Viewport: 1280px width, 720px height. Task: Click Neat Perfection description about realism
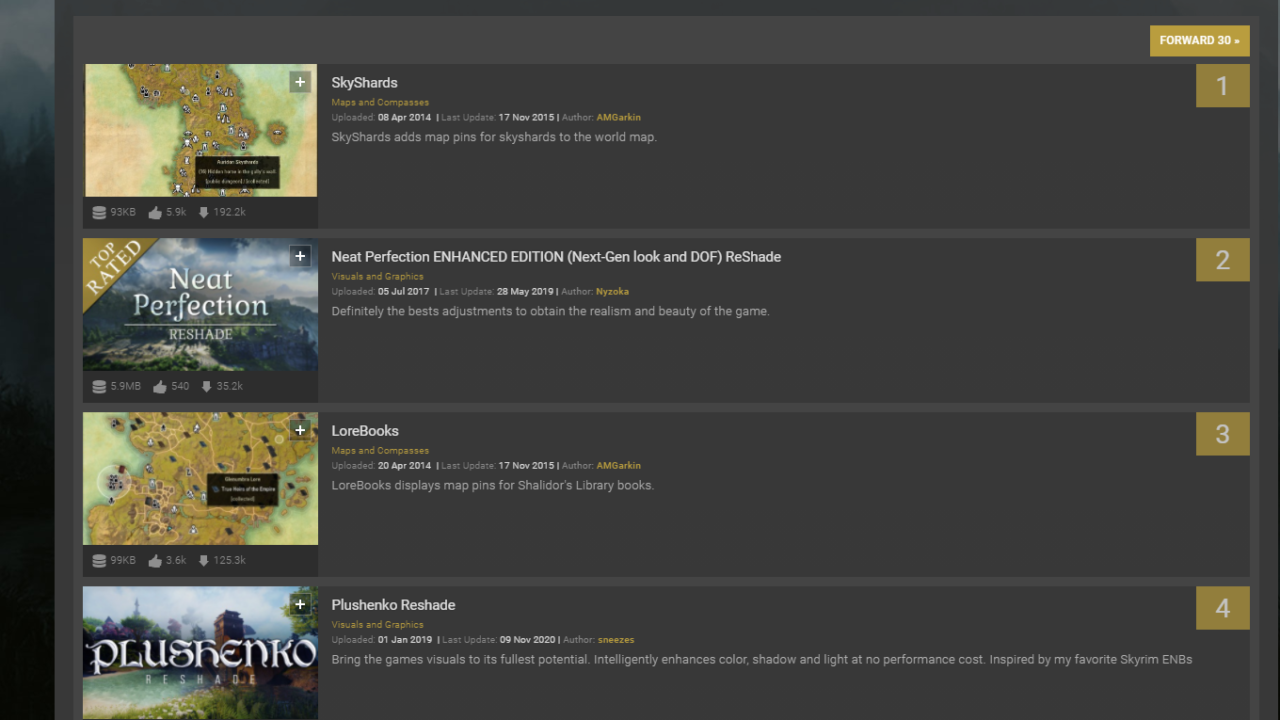pos(551,311)
